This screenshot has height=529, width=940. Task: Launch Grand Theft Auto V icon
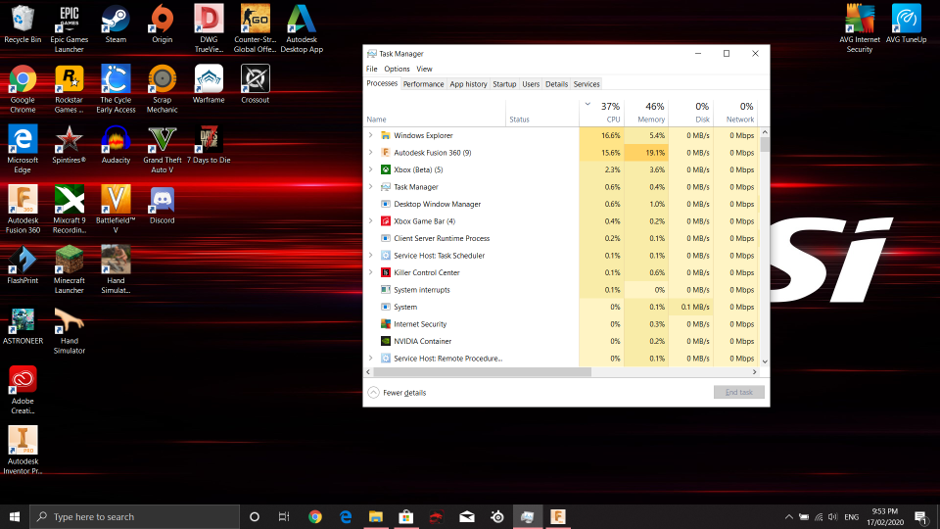pos(162,149)
